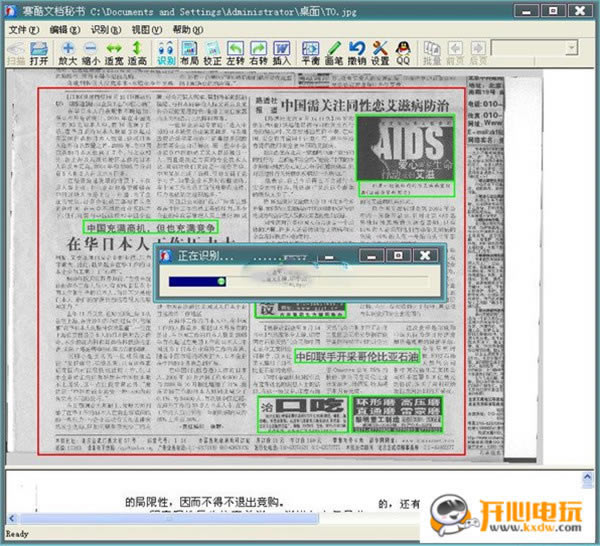Maximize the main 赛酷文档秘书 window
Screen dimensions: 600x546
[553, 11]
